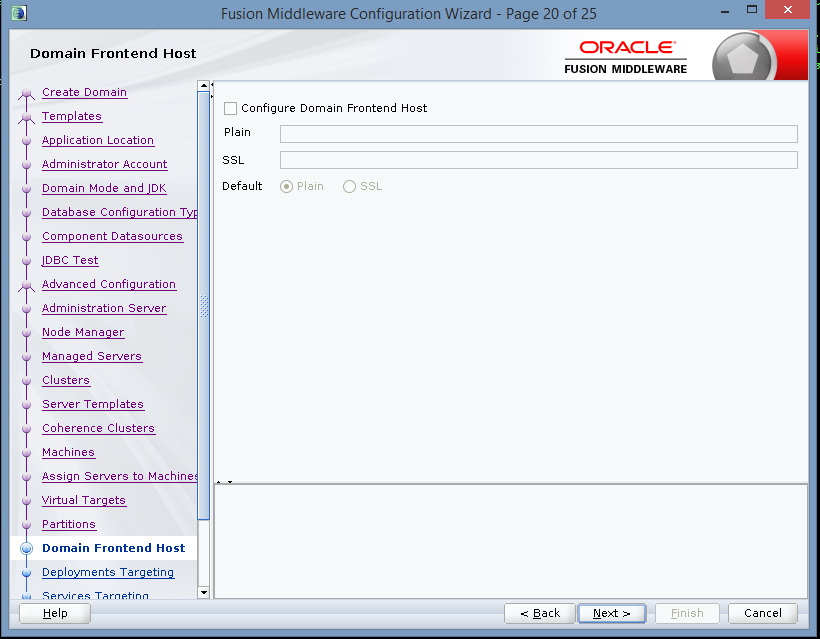Focus the Plain URL input field
Screen dimensions: 820x639
(x=539, y=134)
